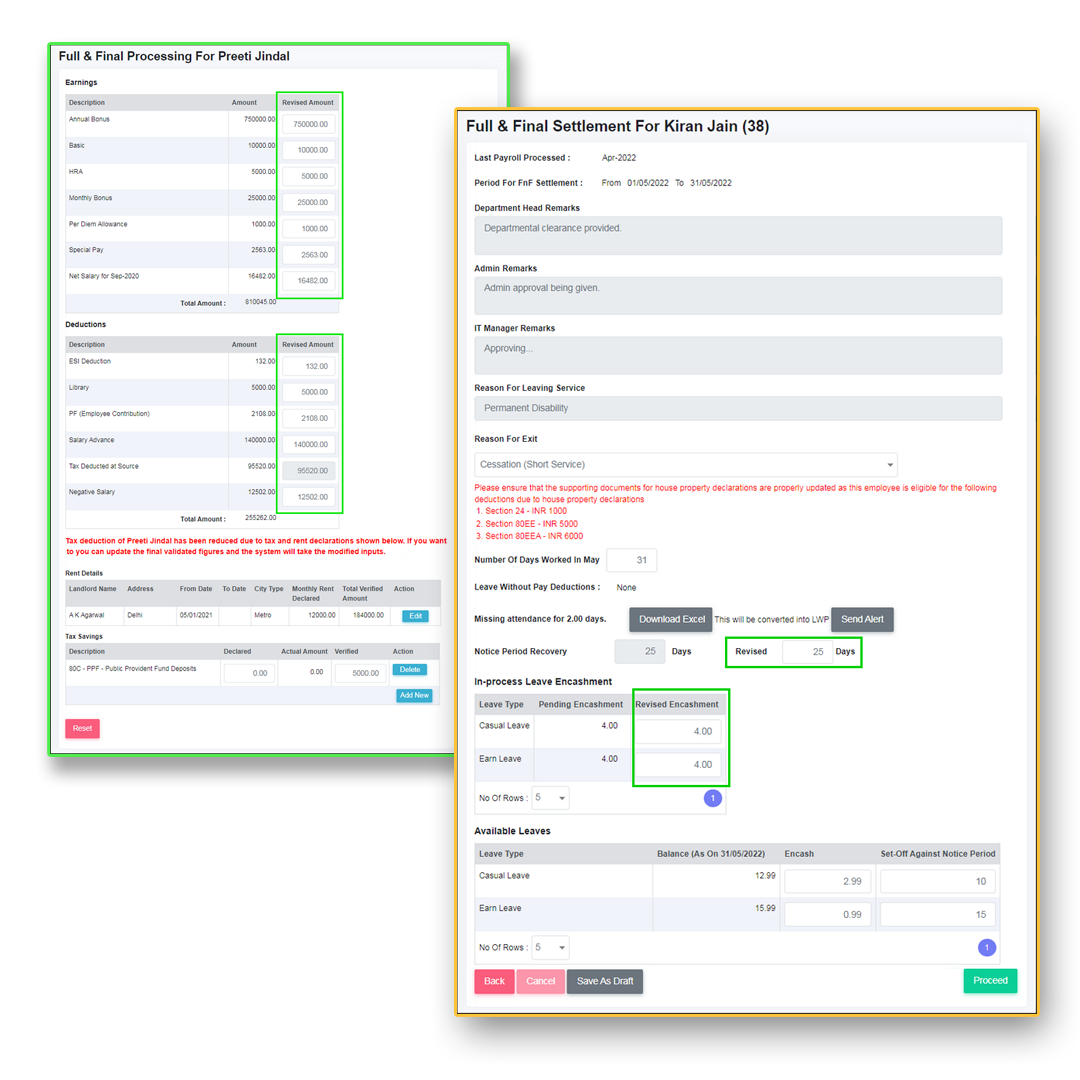
Task: Click the pink Back button
Action: pyautogui.click(x=494, y=981)
